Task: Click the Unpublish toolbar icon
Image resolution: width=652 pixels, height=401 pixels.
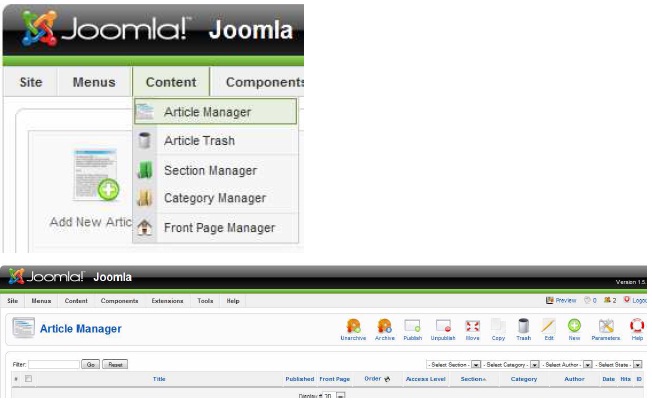Action: tap(443, 326)
